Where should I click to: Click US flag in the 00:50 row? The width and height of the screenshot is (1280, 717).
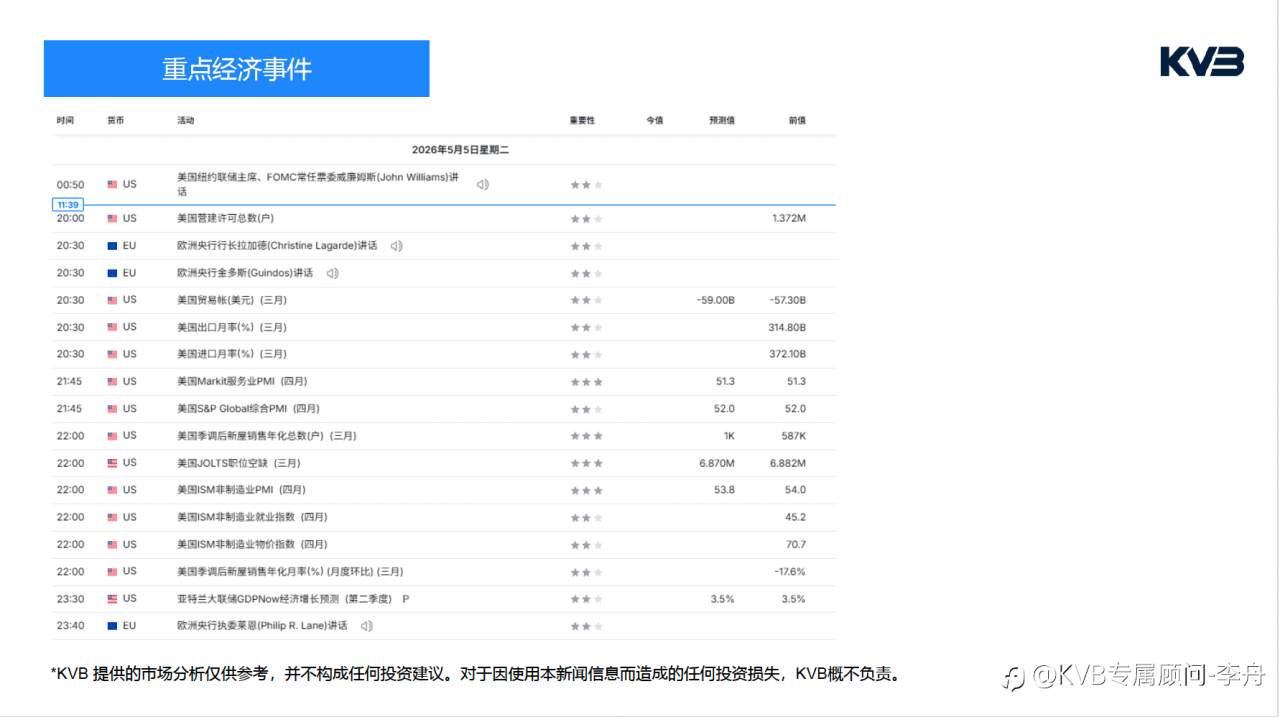click(x=113, y=184)
